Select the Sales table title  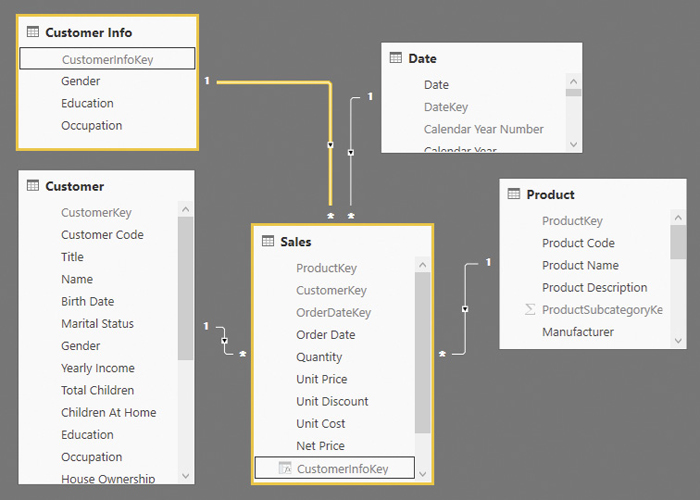coord(296,242)
